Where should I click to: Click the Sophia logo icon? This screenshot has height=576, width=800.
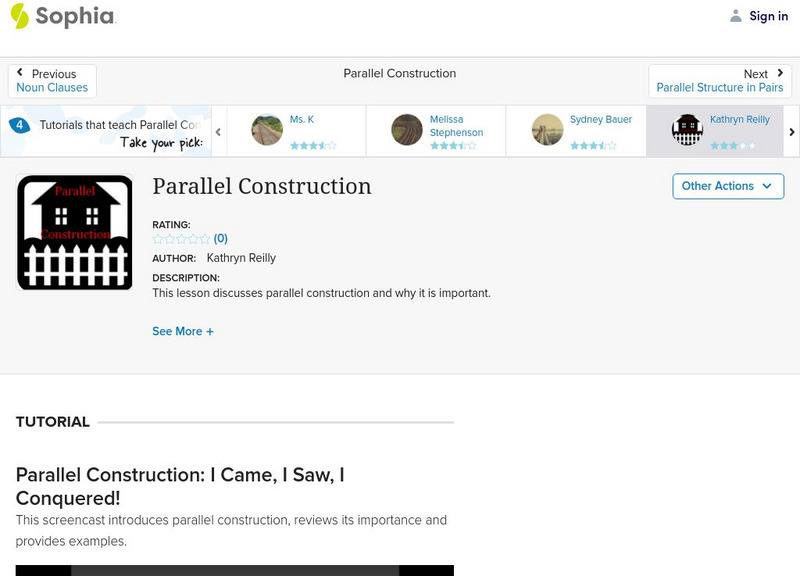20,16
